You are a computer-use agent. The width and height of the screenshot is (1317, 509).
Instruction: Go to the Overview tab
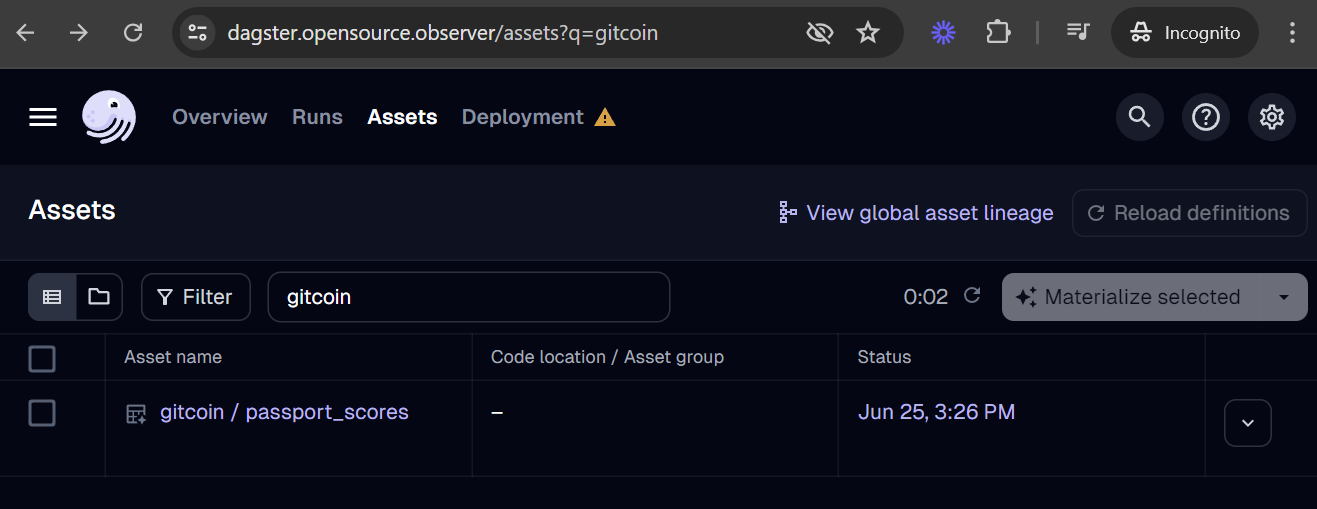219,117
